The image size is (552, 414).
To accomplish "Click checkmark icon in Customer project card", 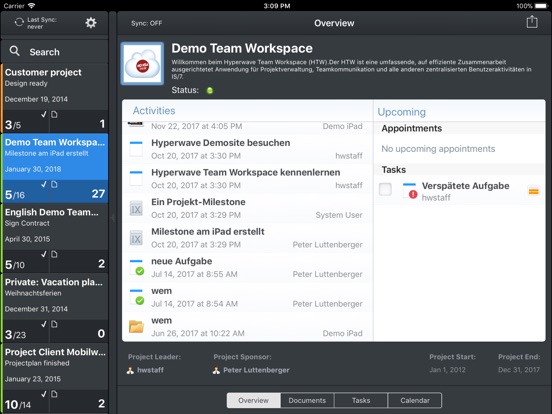I will point(44,114).
